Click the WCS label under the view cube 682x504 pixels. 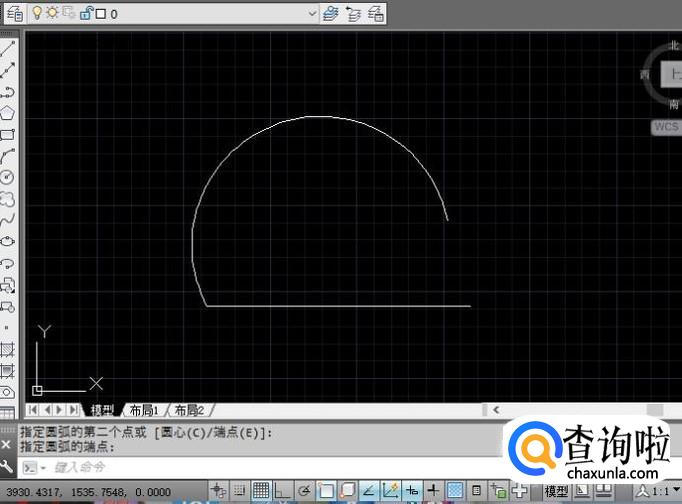665,127
